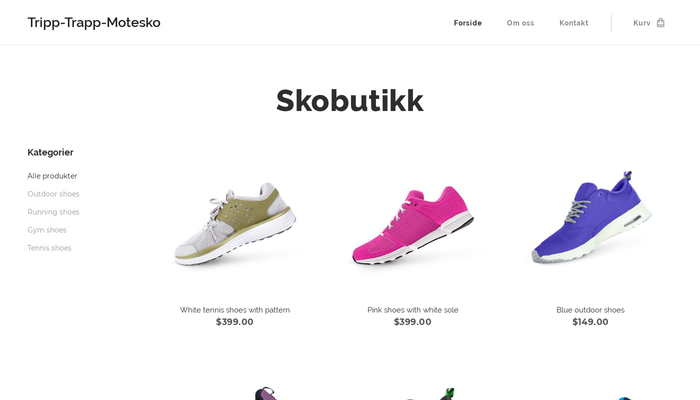
Task: Open the blue outdoor shoe product image
Action: [591, 217]
